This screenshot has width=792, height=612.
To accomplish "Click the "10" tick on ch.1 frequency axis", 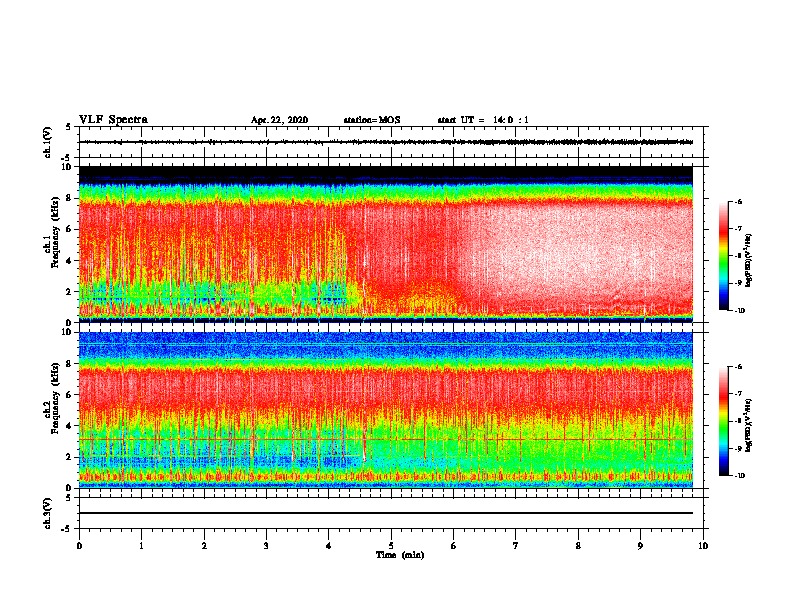I will coord(67,167).
